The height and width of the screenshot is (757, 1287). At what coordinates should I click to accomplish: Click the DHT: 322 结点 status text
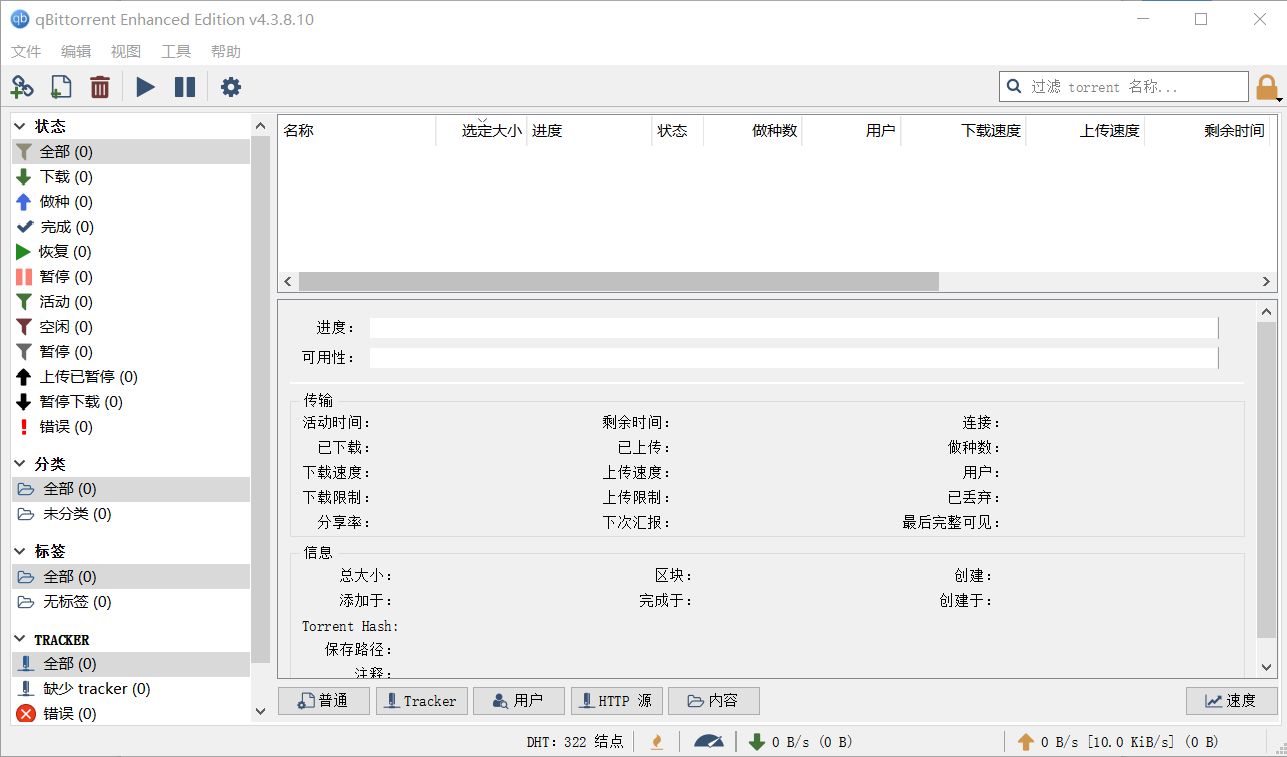click(575, 742)
